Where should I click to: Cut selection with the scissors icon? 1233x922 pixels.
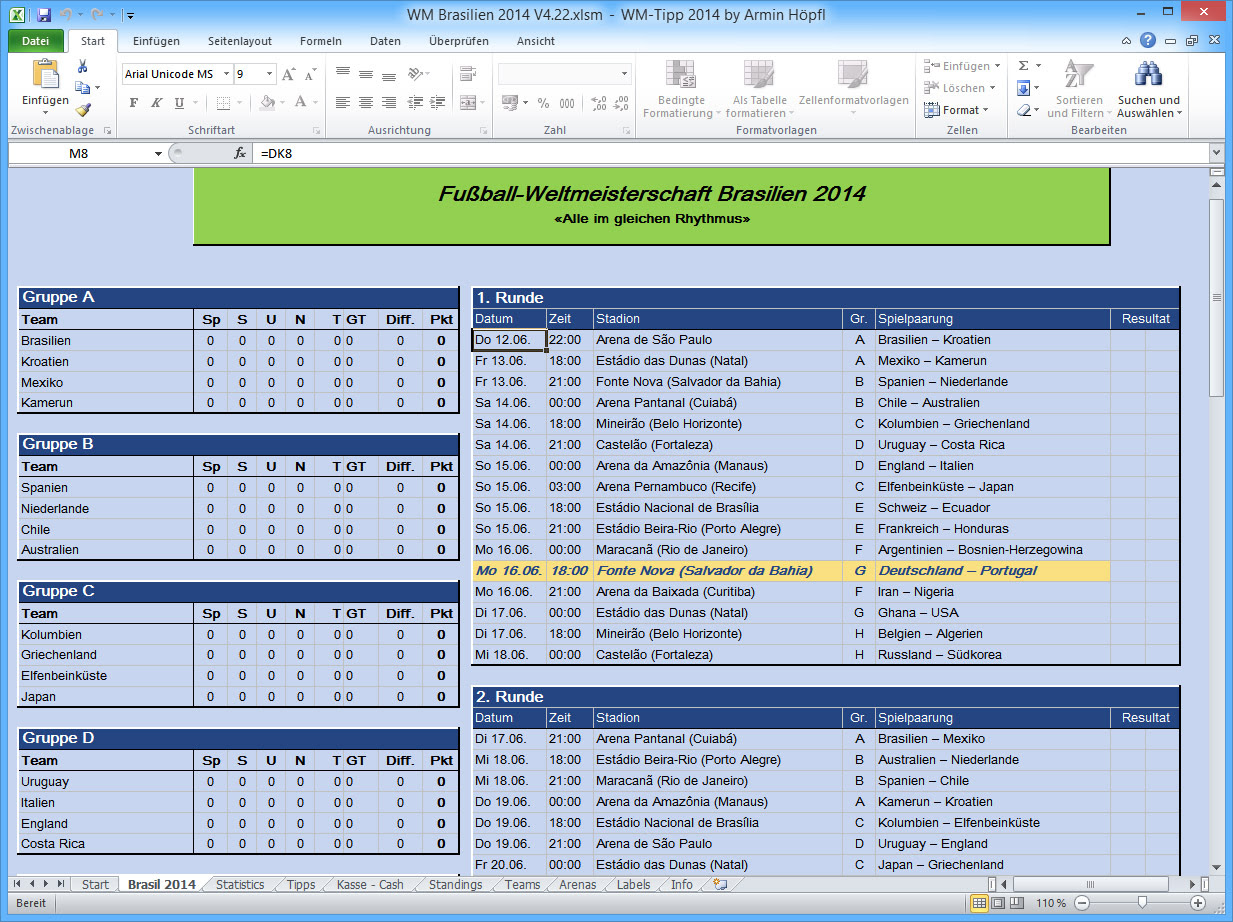click(x=83, y=66)
